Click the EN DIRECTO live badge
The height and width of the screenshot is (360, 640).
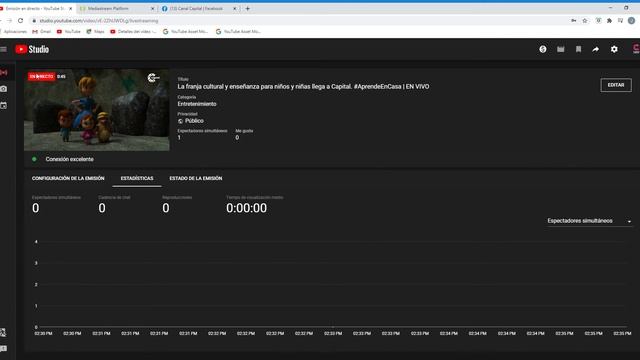pos(41,76)
